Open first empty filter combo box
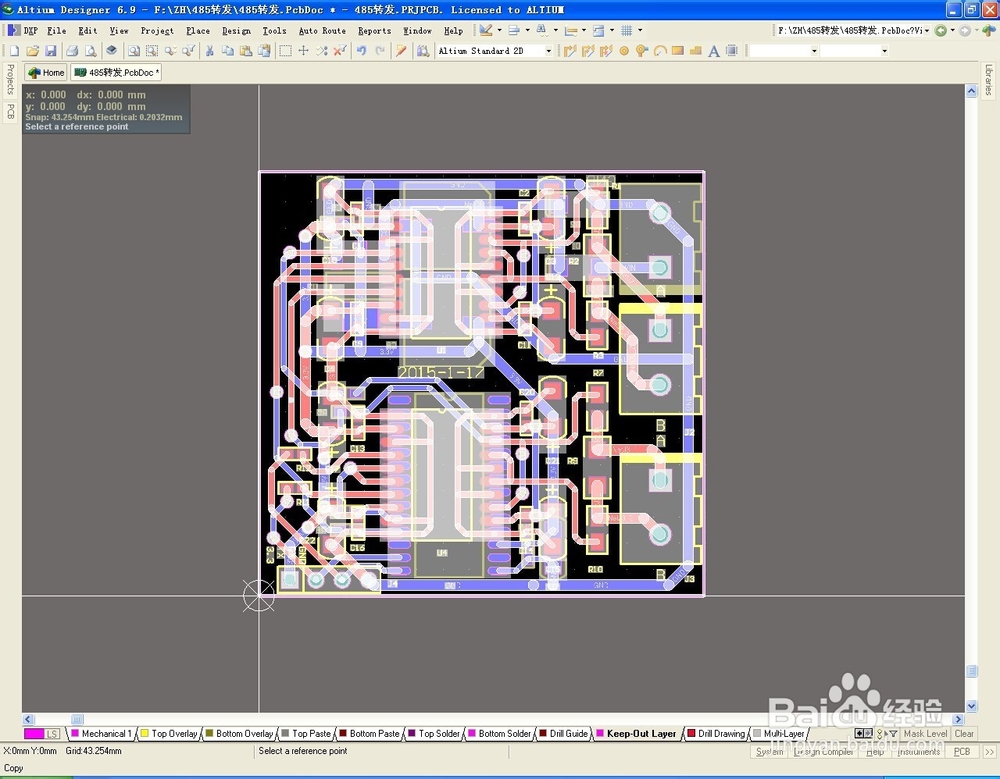The width and height of the screenshot is (1000, 779). [x=784, y=51]
